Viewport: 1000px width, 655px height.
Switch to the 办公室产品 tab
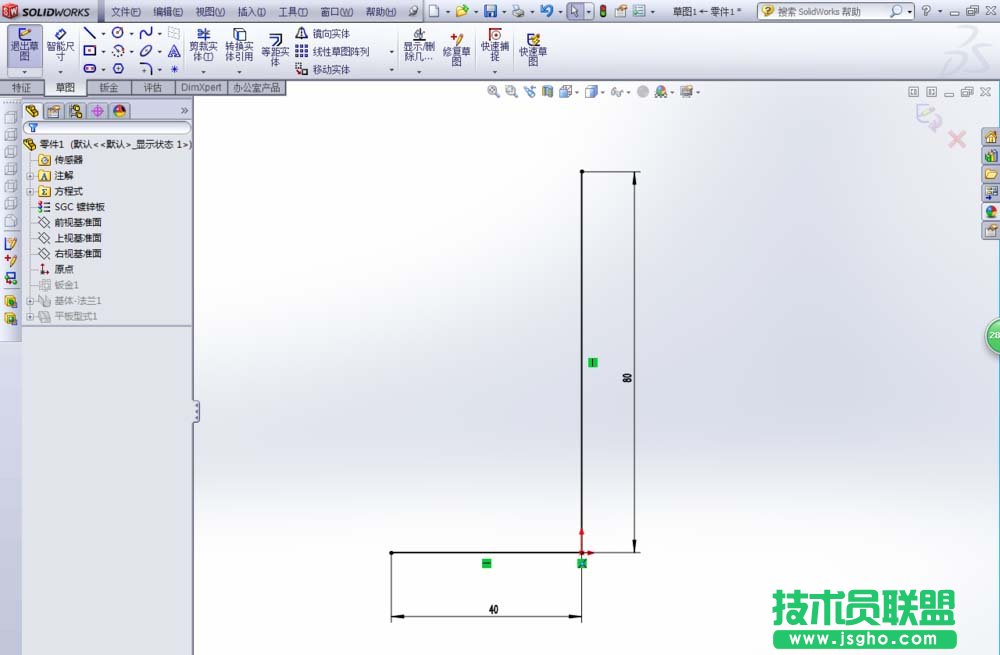[x=256, y=87]
